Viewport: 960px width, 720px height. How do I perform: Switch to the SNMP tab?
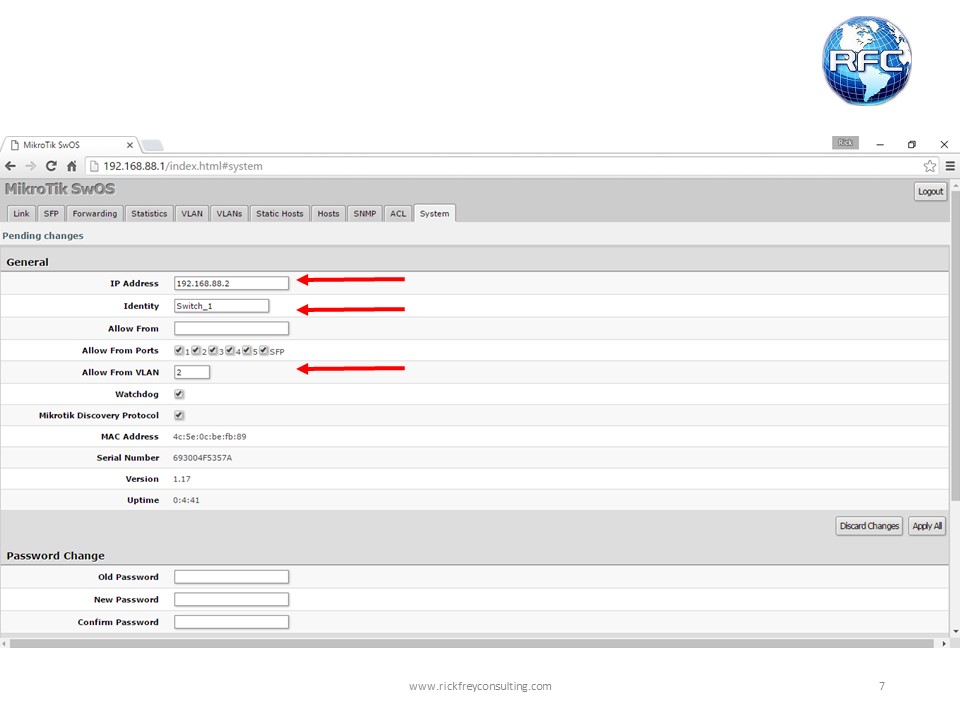pyautogui.click(x=364, y=213)
